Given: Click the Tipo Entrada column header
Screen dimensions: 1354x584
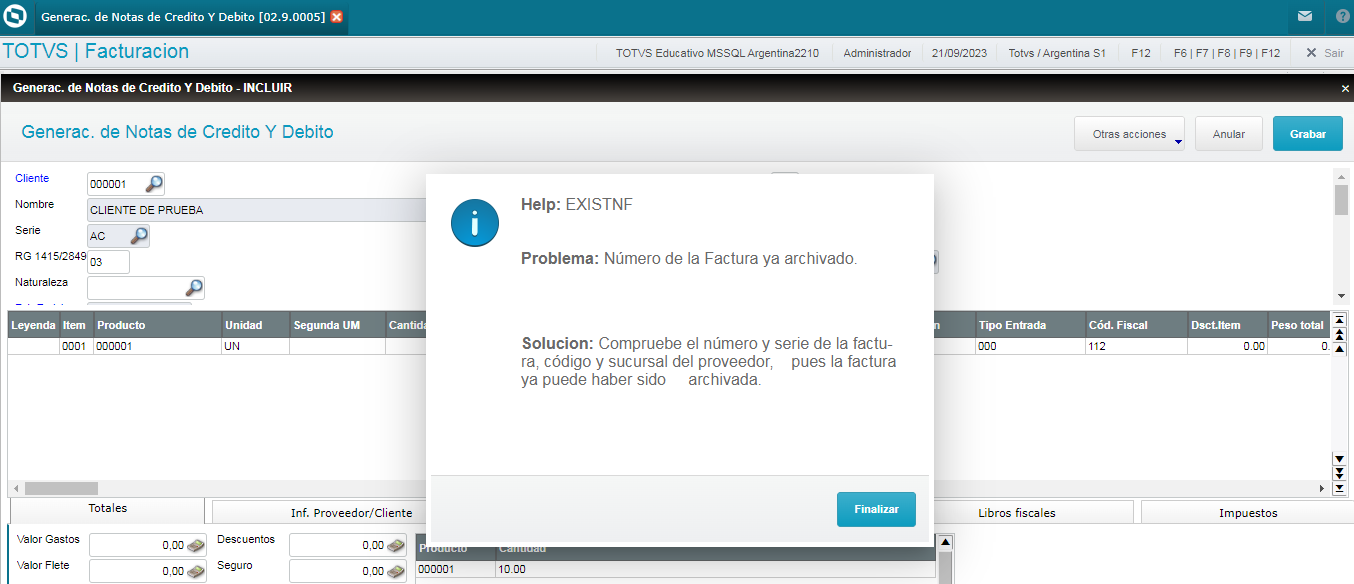Looking at the screenshot, I should [1029, 325].
